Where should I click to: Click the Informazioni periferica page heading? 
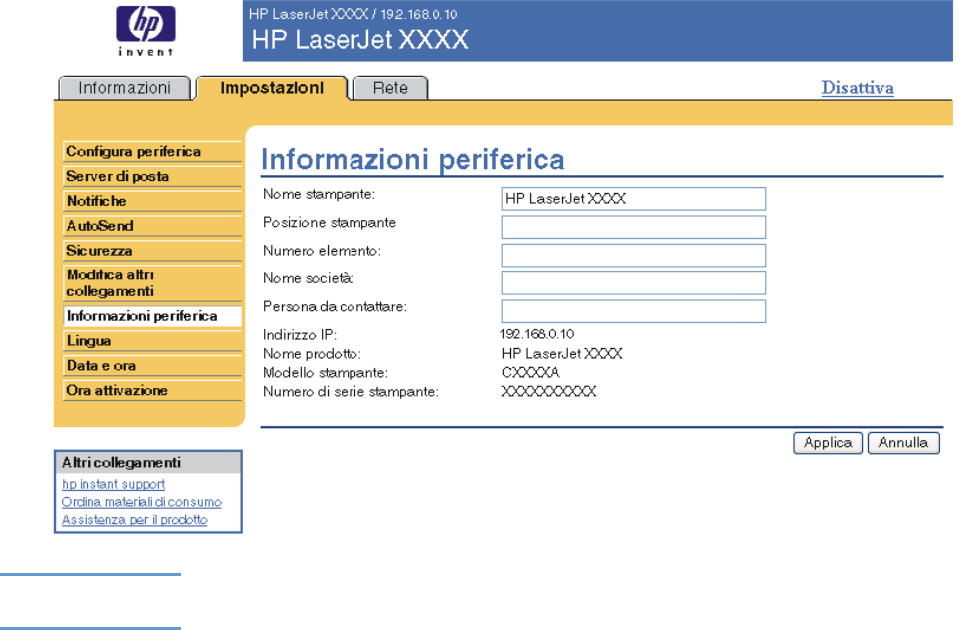(413, 160)
